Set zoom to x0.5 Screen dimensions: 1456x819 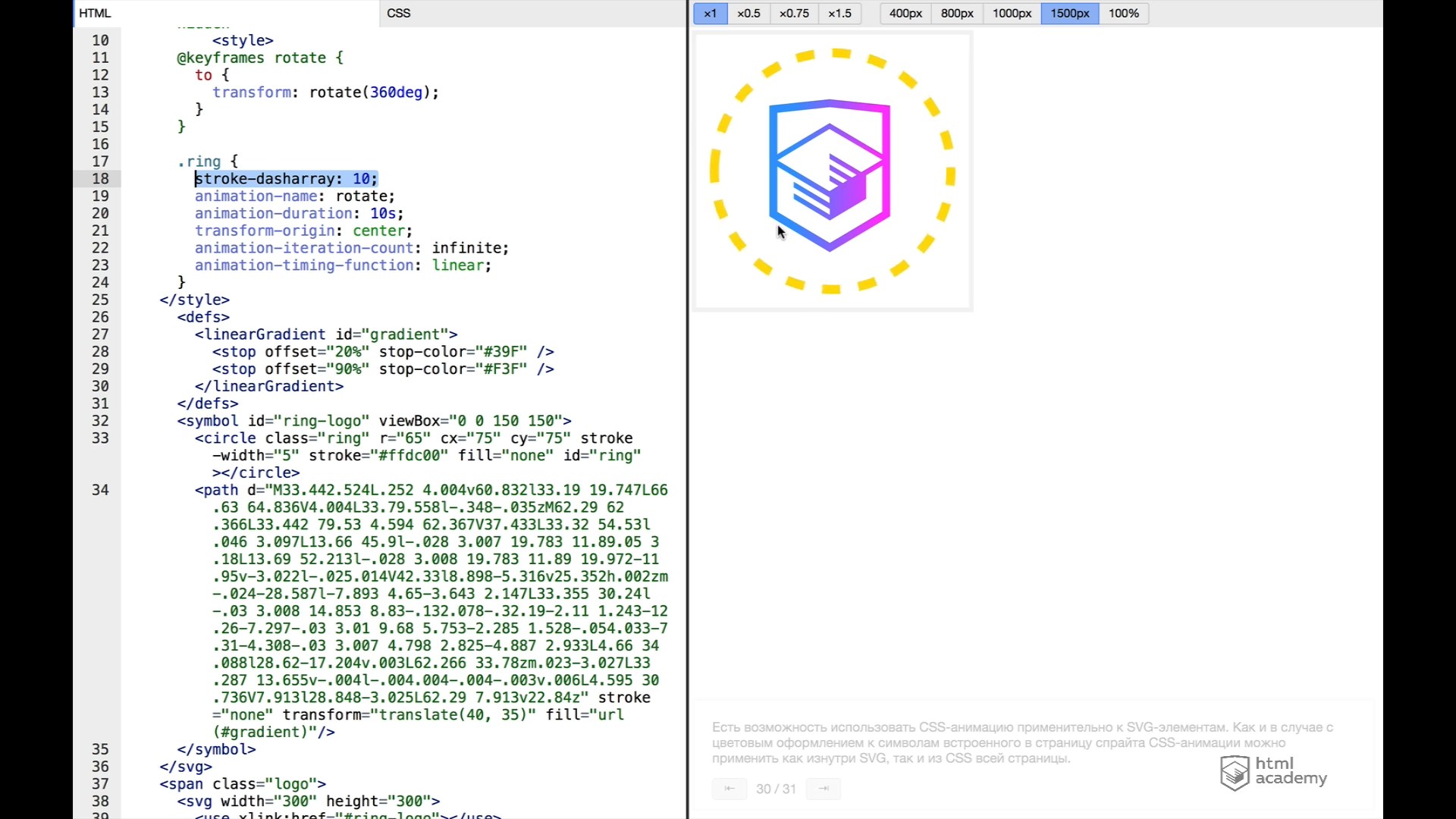[748, 13]
